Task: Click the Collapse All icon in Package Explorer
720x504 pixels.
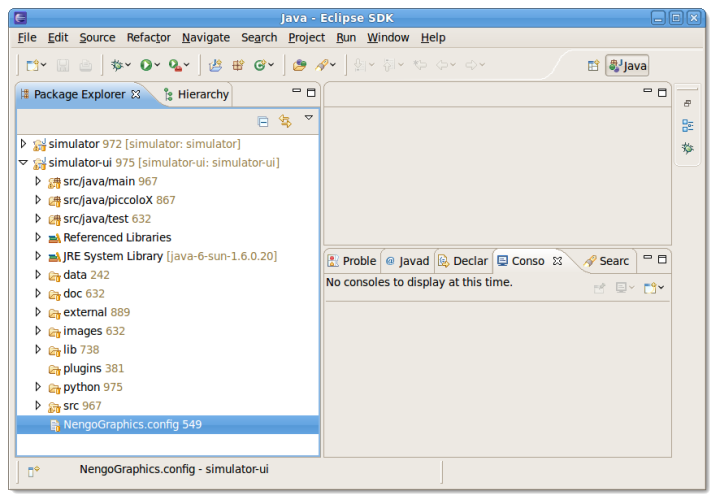Action: click(263, 122)
